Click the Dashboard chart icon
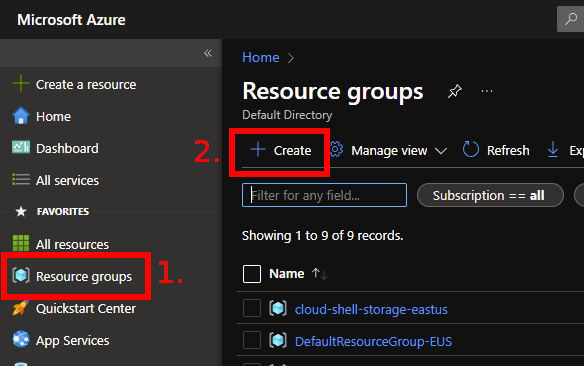 (x=21, y=147)
